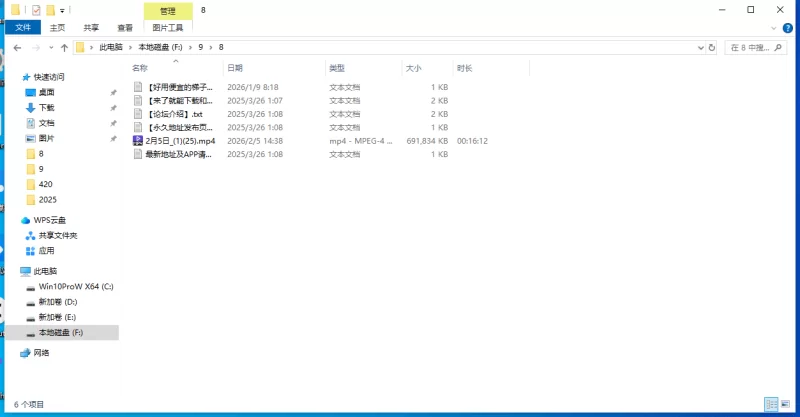The height and width of the screenshot is (417, 800).
Task: Open 快速访问 in the navigation pane
Action: tap(49, 77)
